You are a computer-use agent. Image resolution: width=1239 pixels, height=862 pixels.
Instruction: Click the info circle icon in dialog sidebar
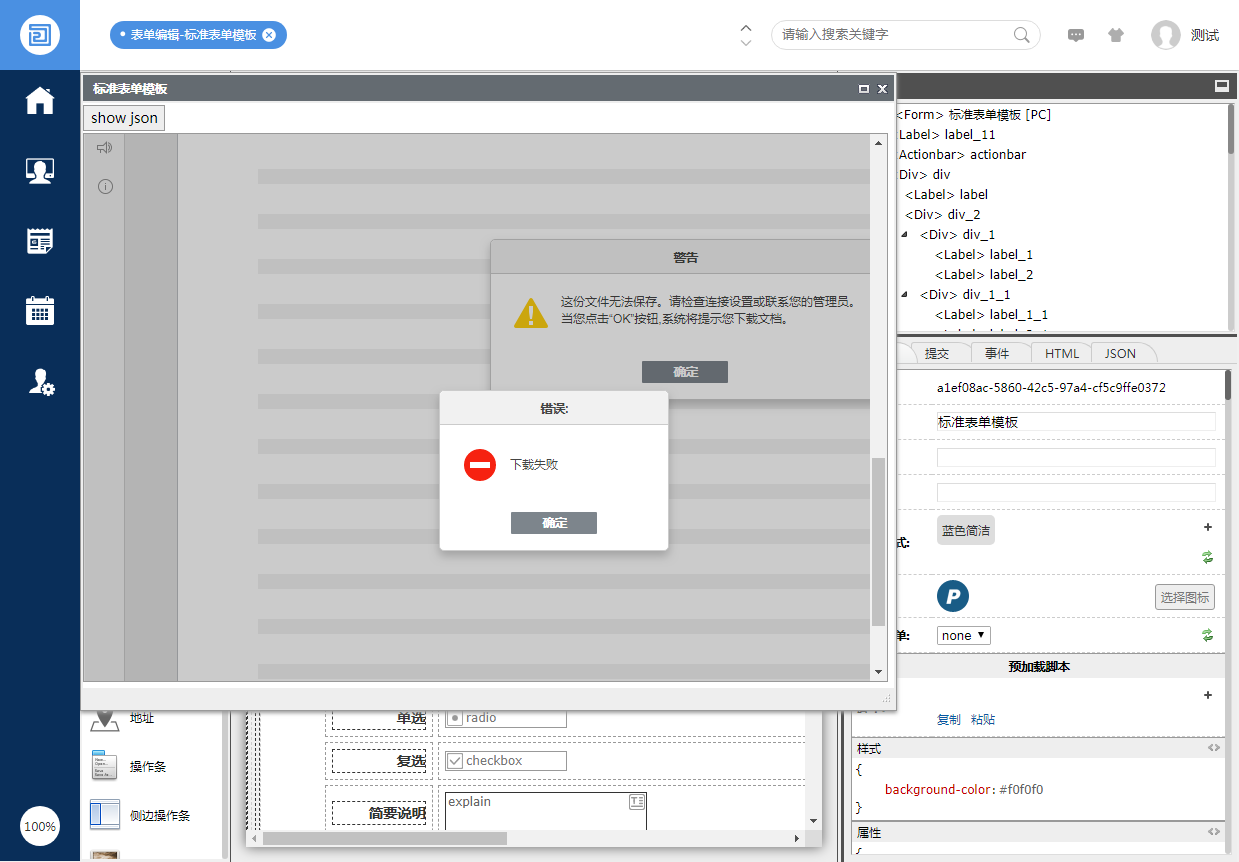pyautogui.click(x=105, y=186)
